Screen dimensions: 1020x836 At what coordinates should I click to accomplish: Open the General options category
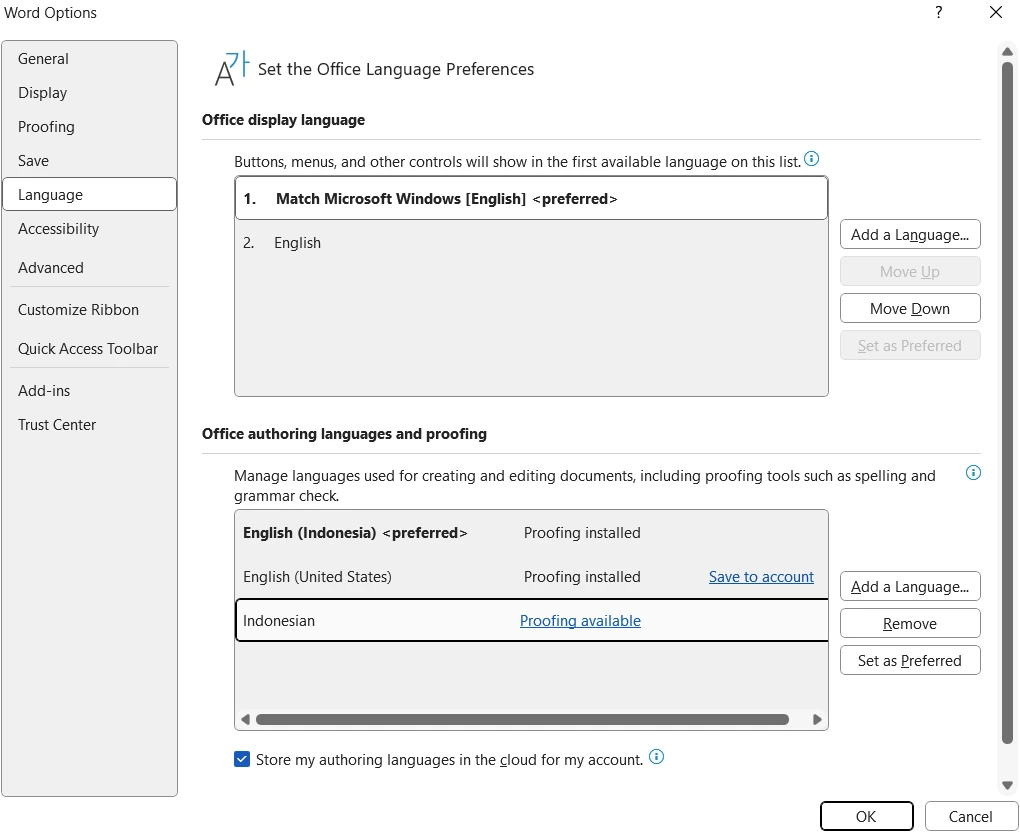(89, 59)
